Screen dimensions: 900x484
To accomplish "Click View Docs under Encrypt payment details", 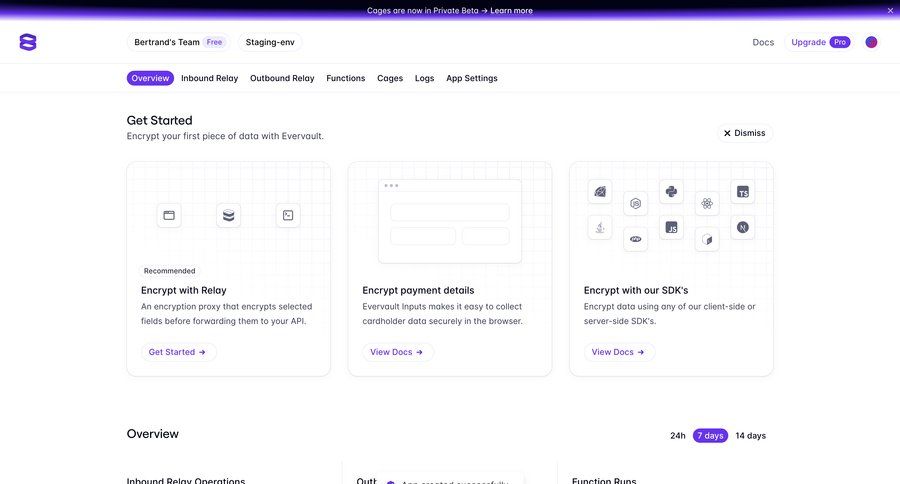I will tap(398, 352).
